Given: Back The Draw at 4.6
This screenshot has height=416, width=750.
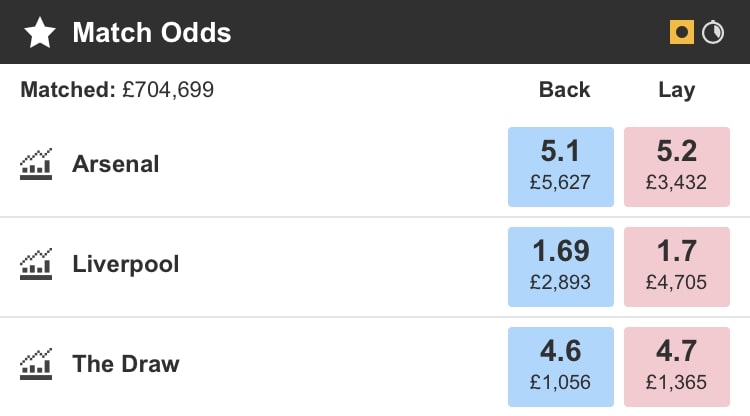Looking at the screenshot, I should [561, 365].
